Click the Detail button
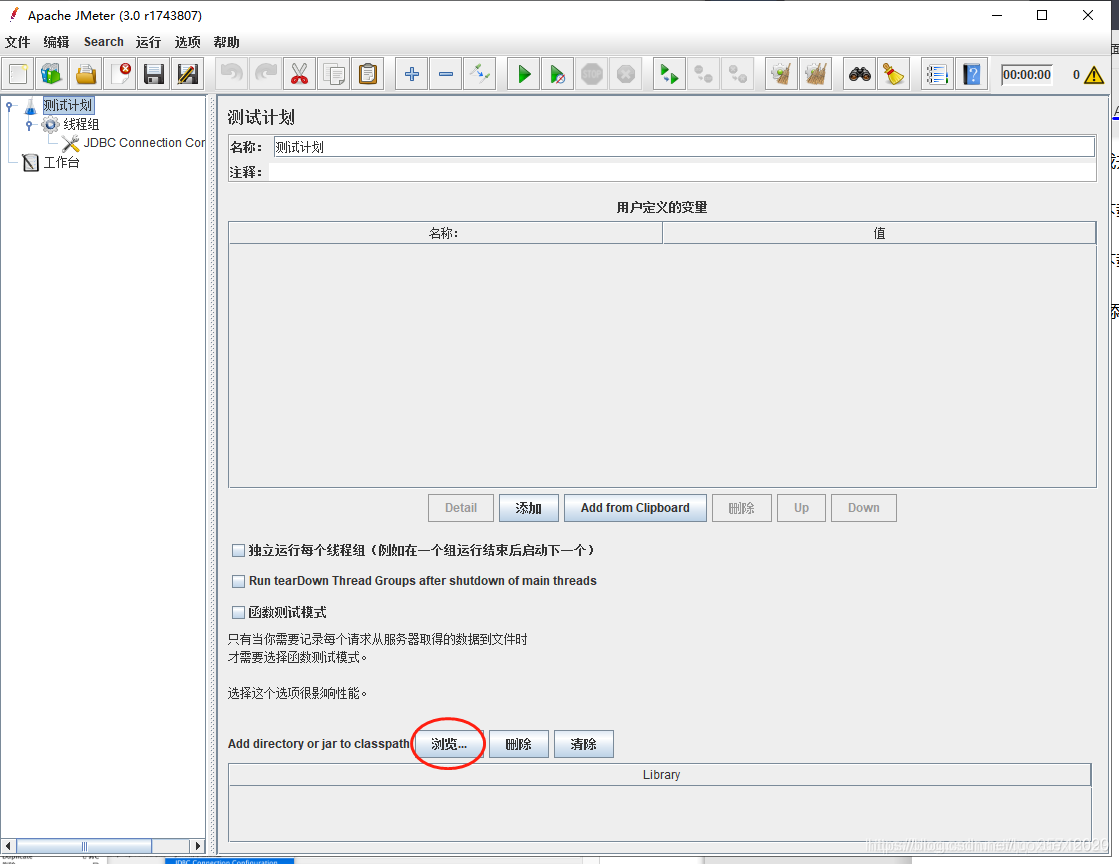Image resolution: width=1119 pixels, height=864 pixels. (x=461, y=508)
